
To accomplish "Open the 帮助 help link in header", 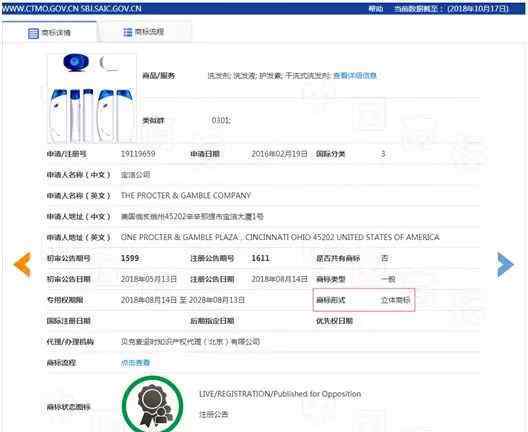I will click(376, 9).
